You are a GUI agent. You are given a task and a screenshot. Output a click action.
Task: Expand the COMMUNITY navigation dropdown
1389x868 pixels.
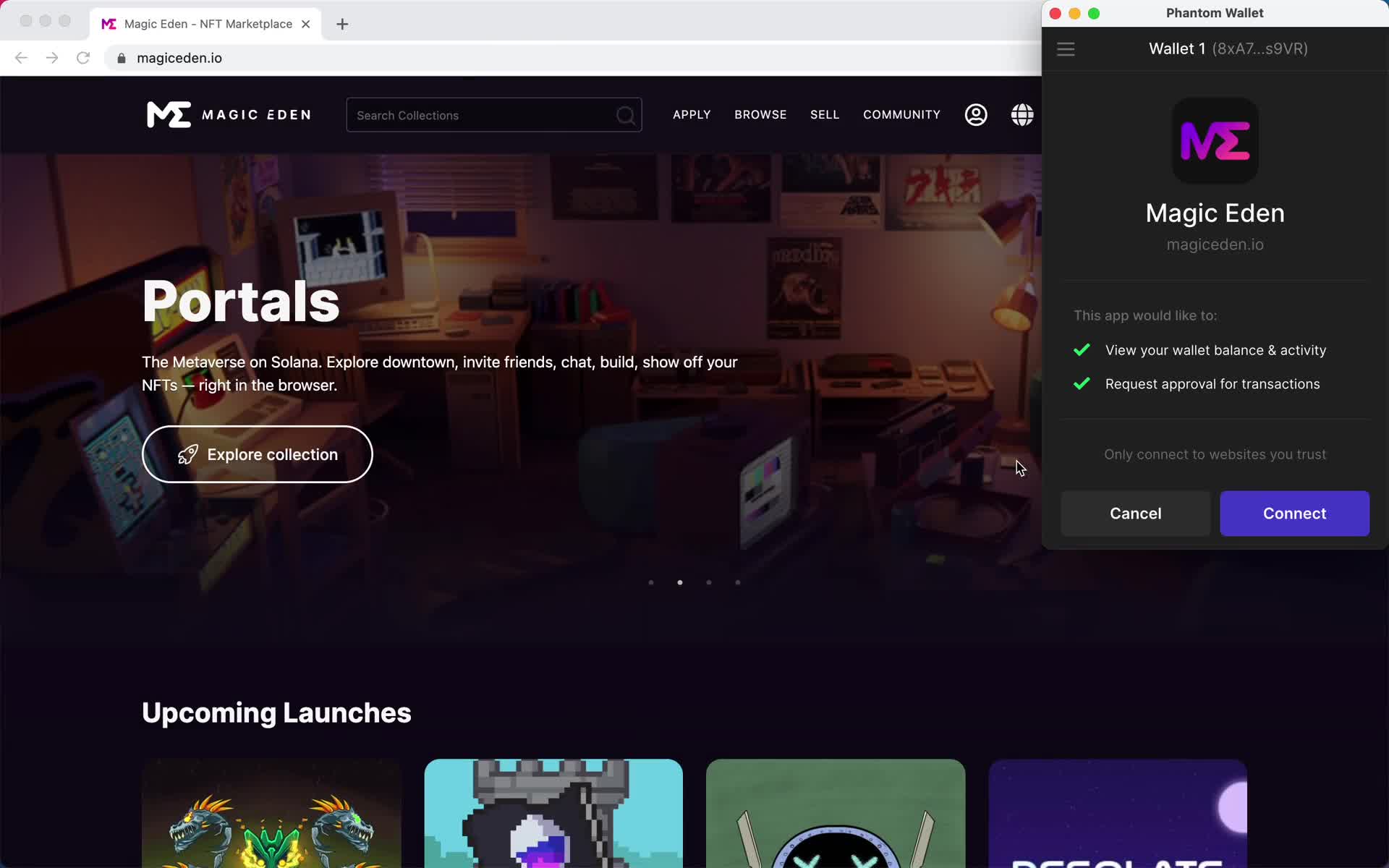pos(900,114)
